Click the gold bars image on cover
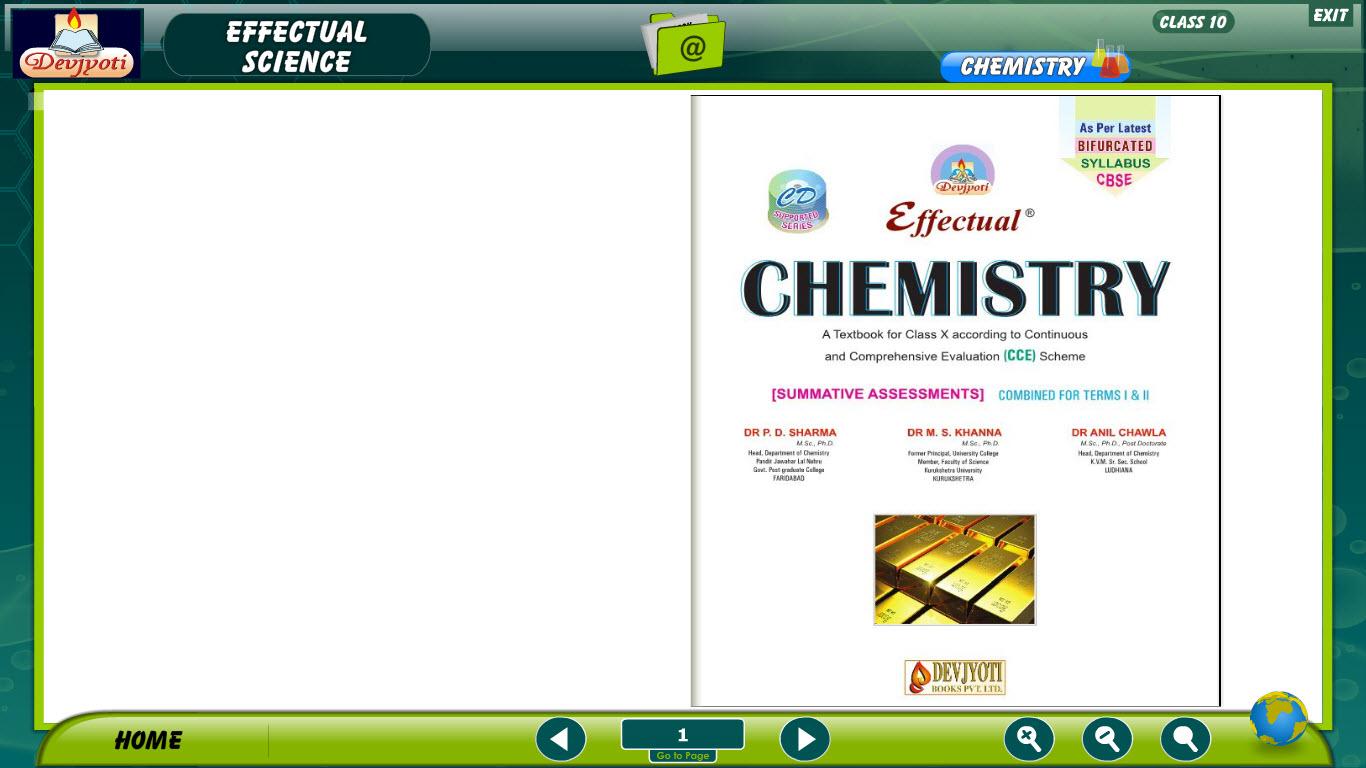1366x768 pixels. [955, 570]
